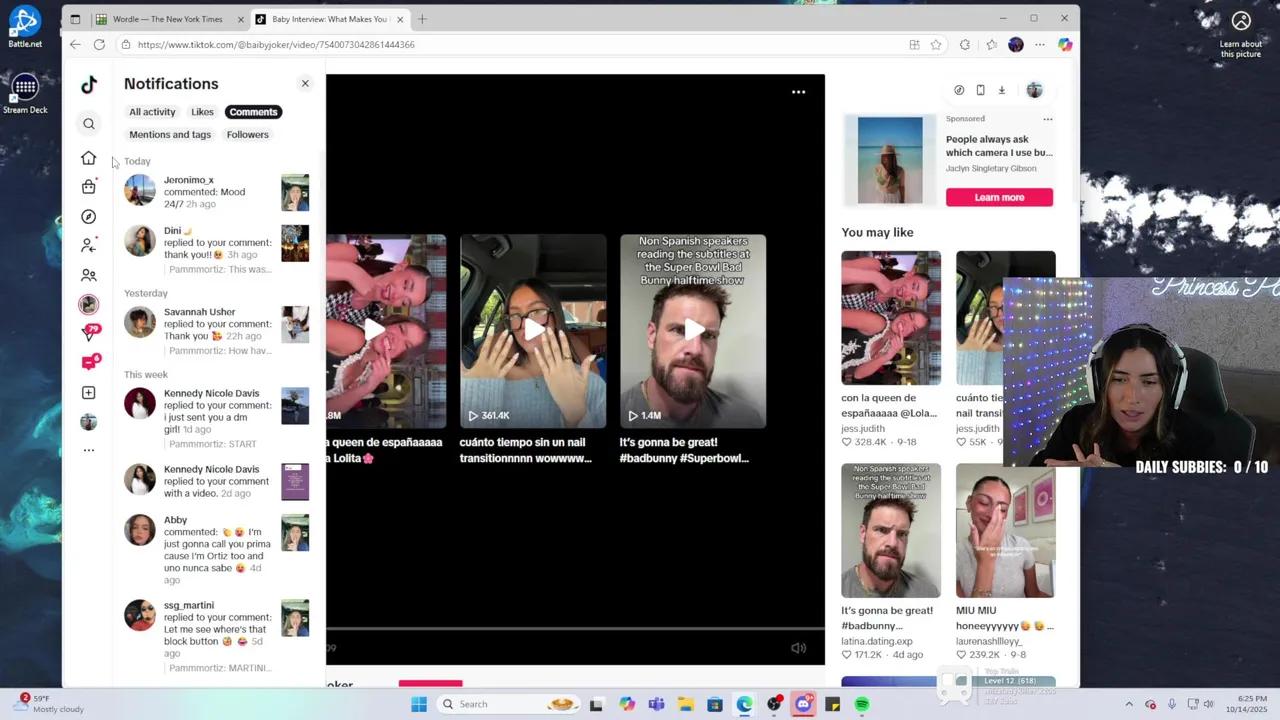The image size is (1280, 720).
Task: Click the video progress bar
Action: tap(575, 630)
